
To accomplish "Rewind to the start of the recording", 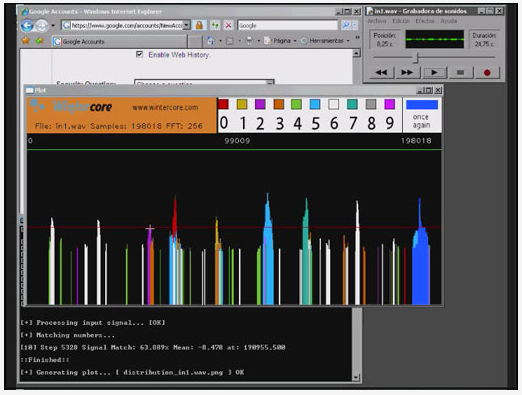I will [381, 72].
